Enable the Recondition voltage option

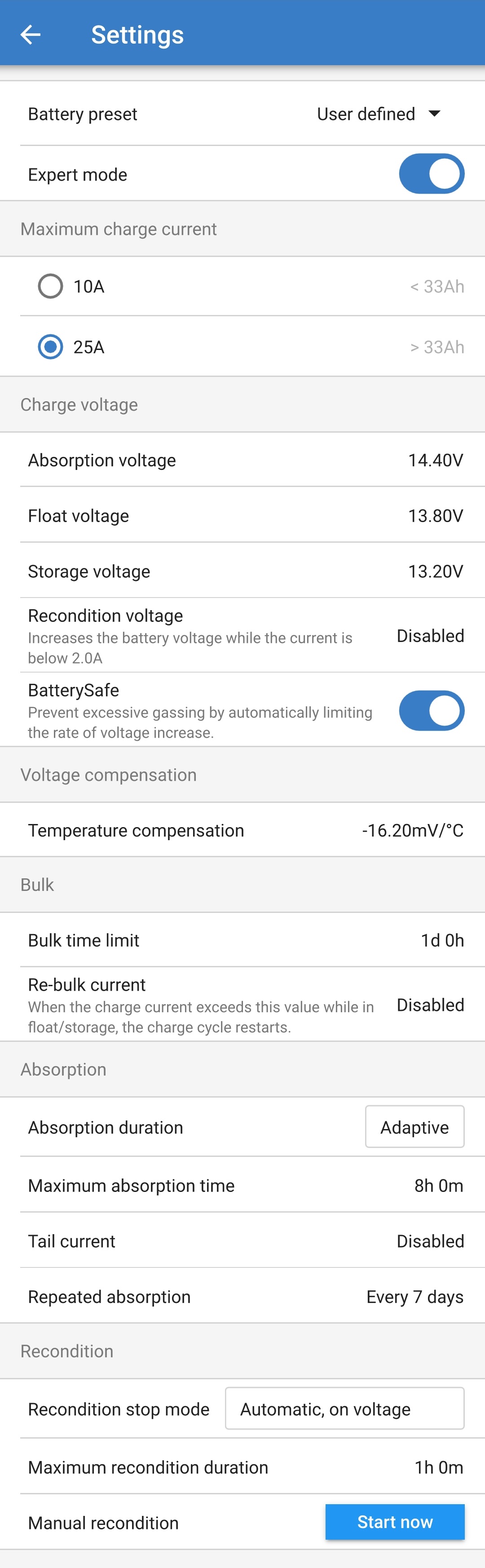[242, 635]
